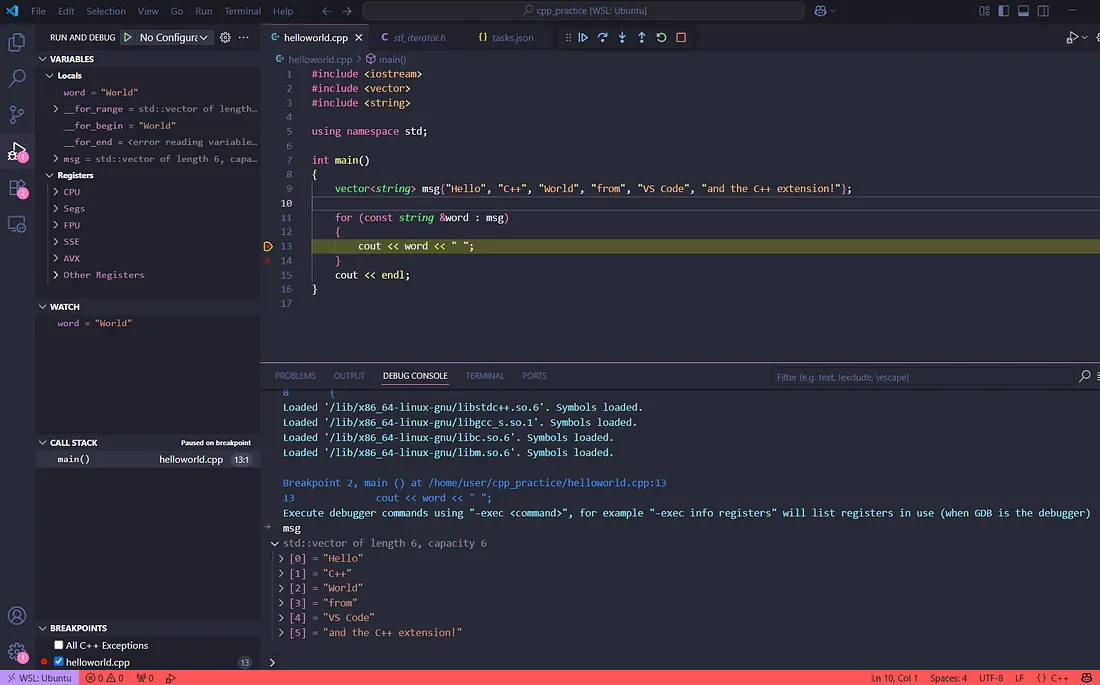Click the title bar search box
The height and width of the screenshot is (685, 1100).
(583, 11)
